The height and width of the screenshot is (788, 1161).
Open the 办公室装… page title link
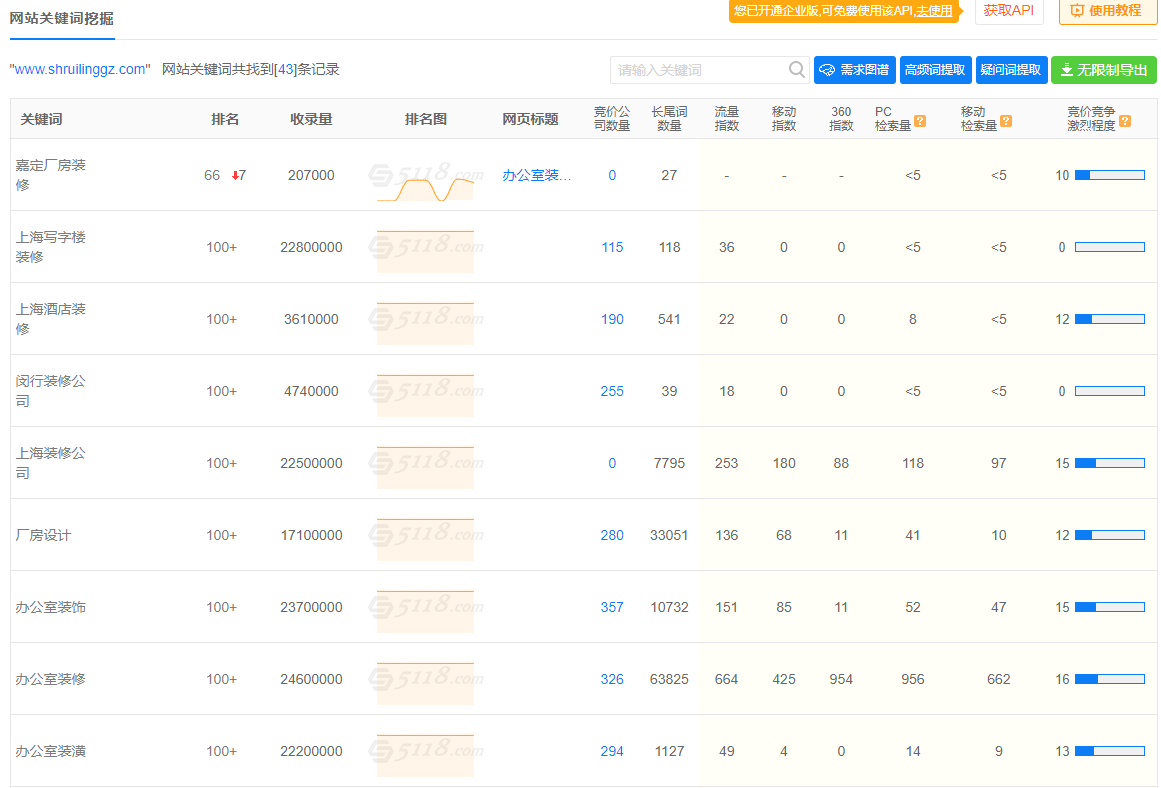[x=537, y=176]
